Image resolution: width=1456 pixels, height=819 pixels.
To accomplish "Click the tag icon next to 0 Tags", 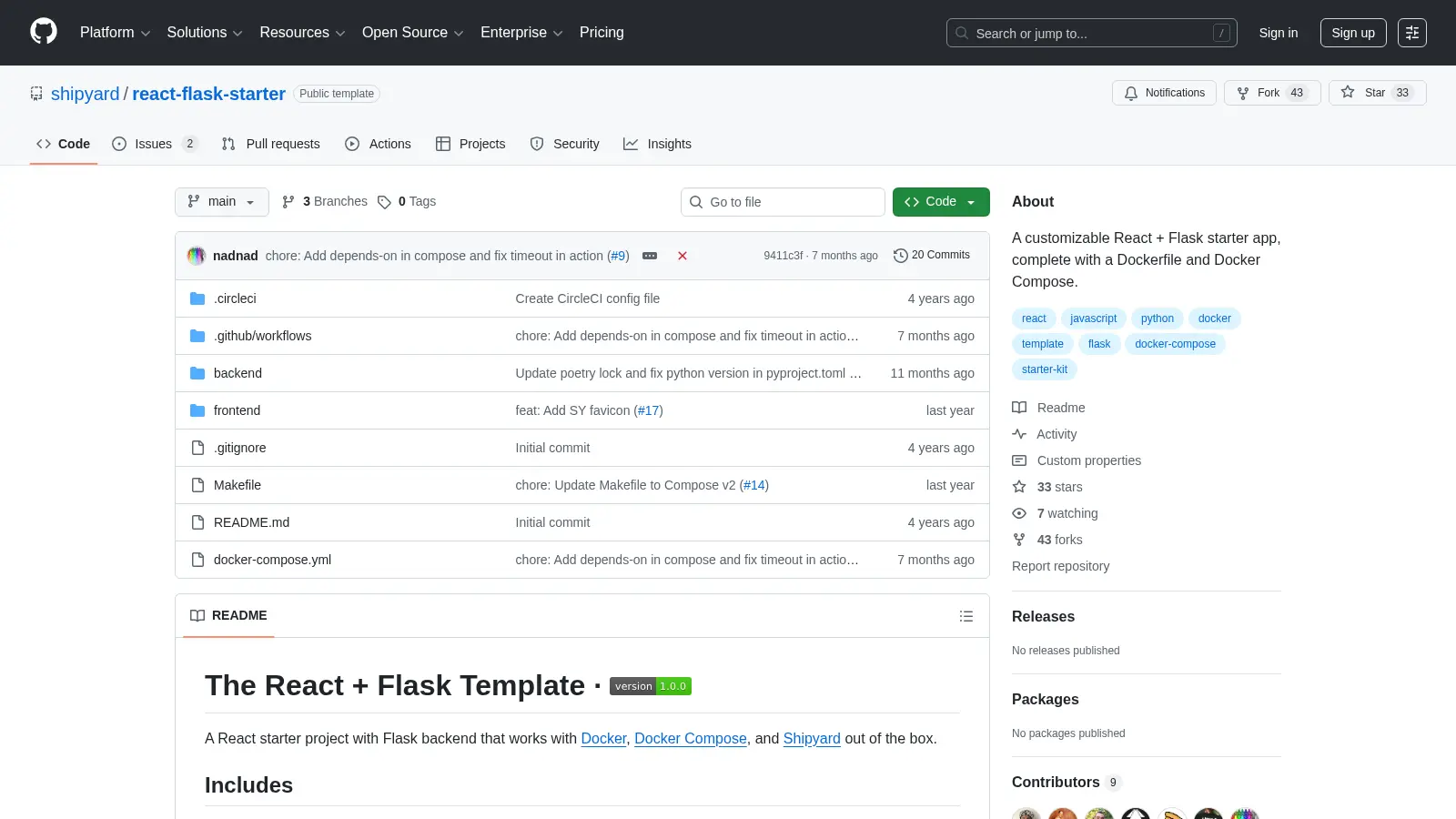I will 385,202.
